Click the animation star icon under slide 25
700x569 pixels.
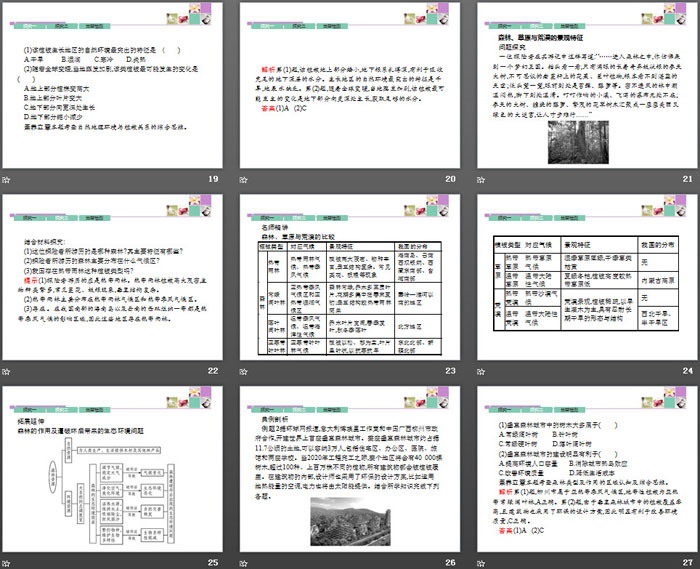point(8,564)
